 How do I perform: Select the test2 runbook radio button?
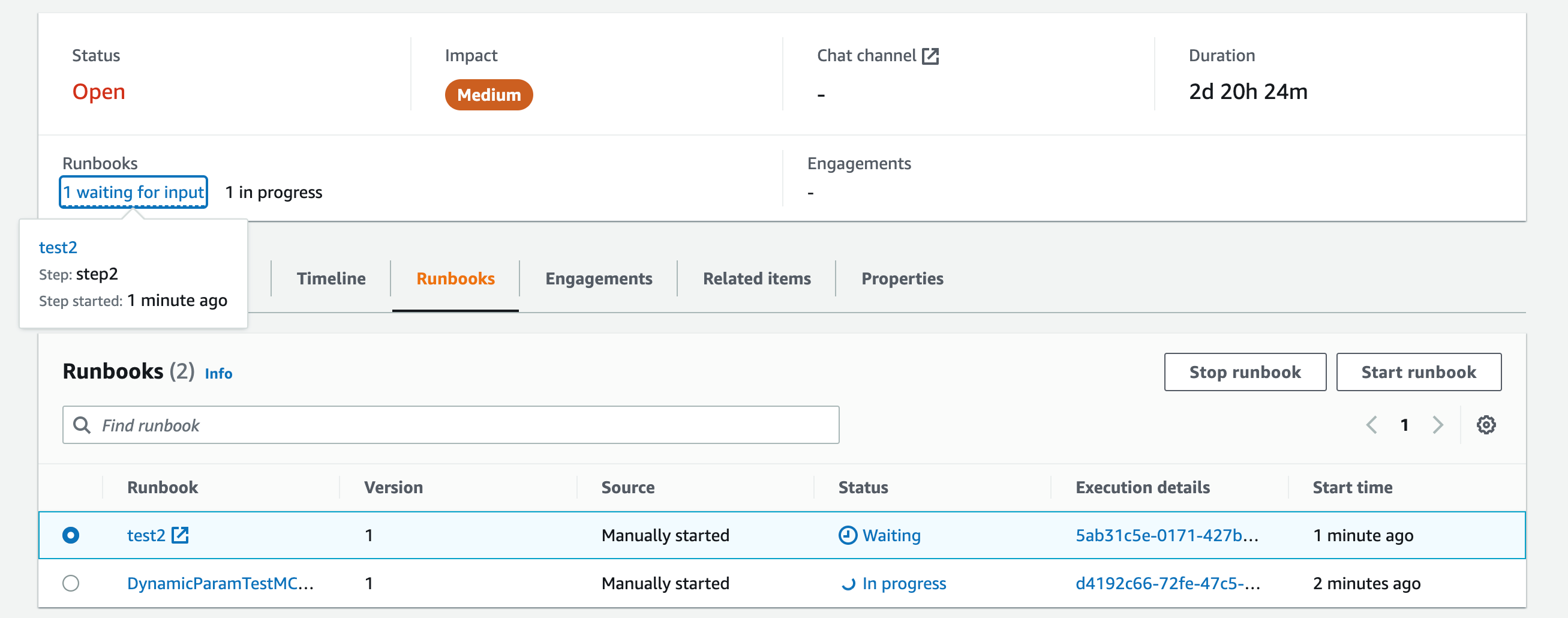[x=71, y=535]
